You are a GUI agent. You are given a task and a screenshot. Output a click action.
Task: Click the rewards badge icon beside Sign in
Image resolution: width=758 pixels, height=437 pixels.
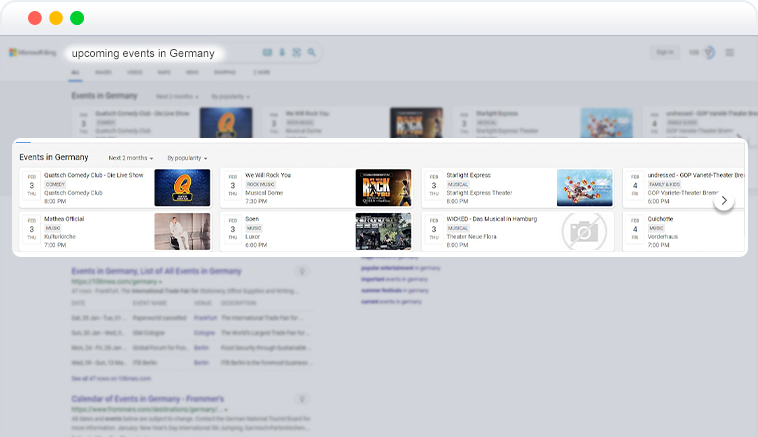(709, 52)
